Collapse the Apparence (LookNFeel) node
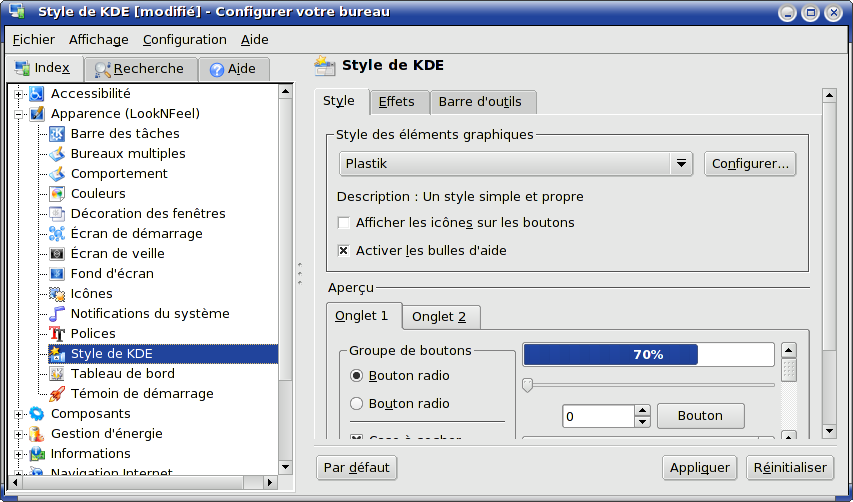Viewport: 853px width, 502px height. [18, 114]
